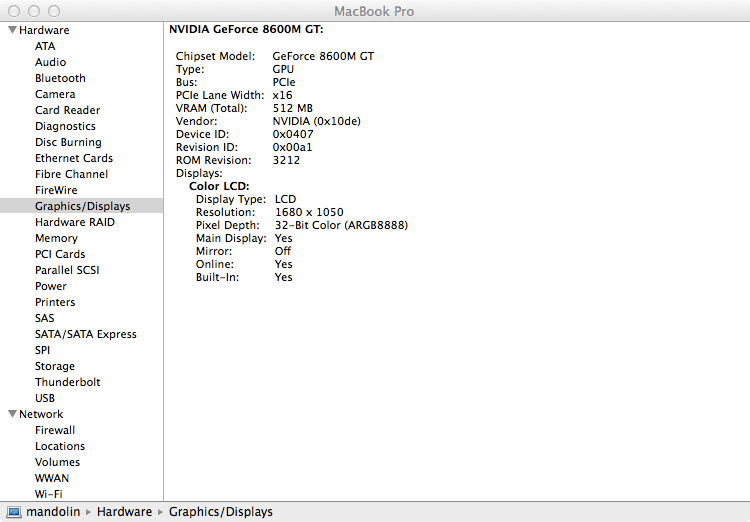Select Parallel SCSI entry

[67, 270]
